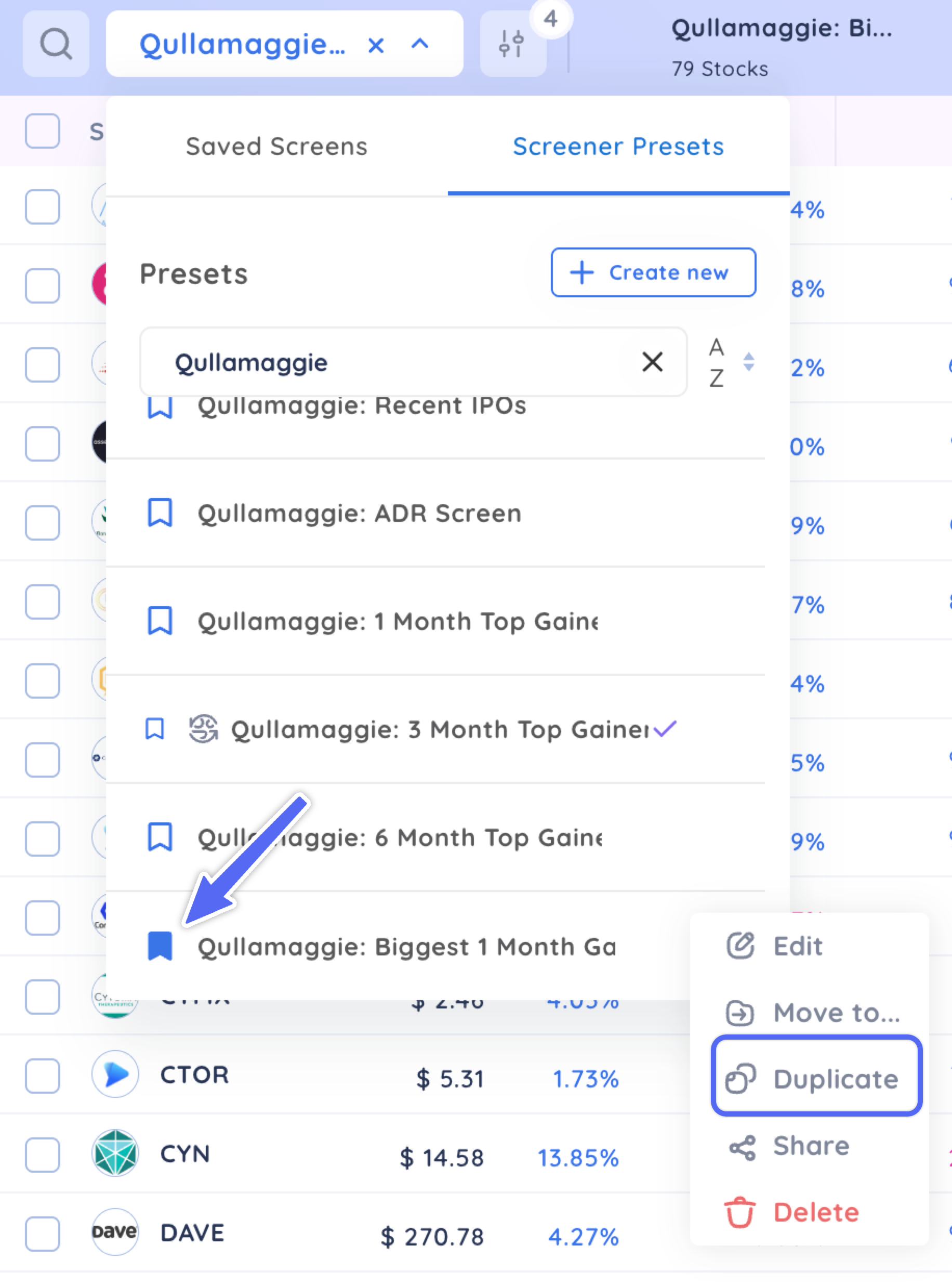952x1285 pixels.
Task: Click the search magnifier icon
Action: 56,44
